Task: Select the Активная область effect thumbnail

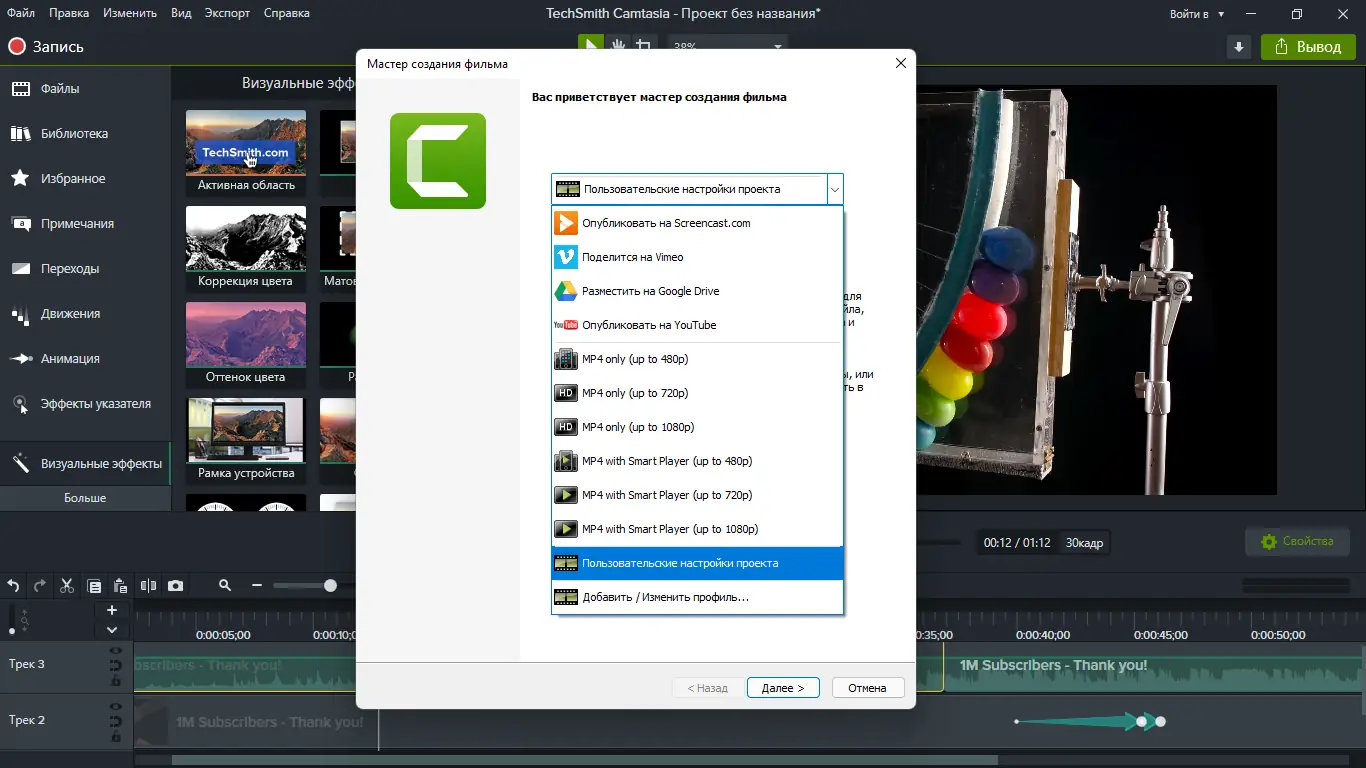Action: pos(246,152)
